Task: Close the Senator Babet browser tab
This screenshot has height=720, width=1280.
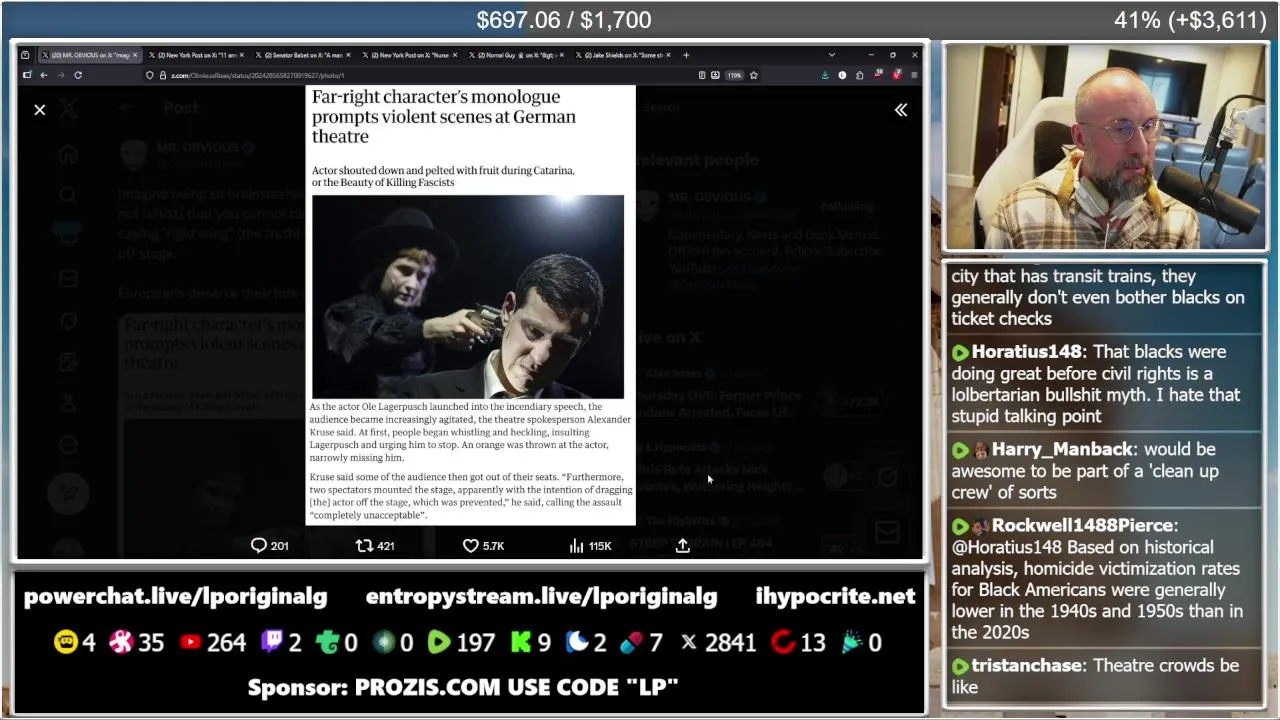Action: (349, 55)
